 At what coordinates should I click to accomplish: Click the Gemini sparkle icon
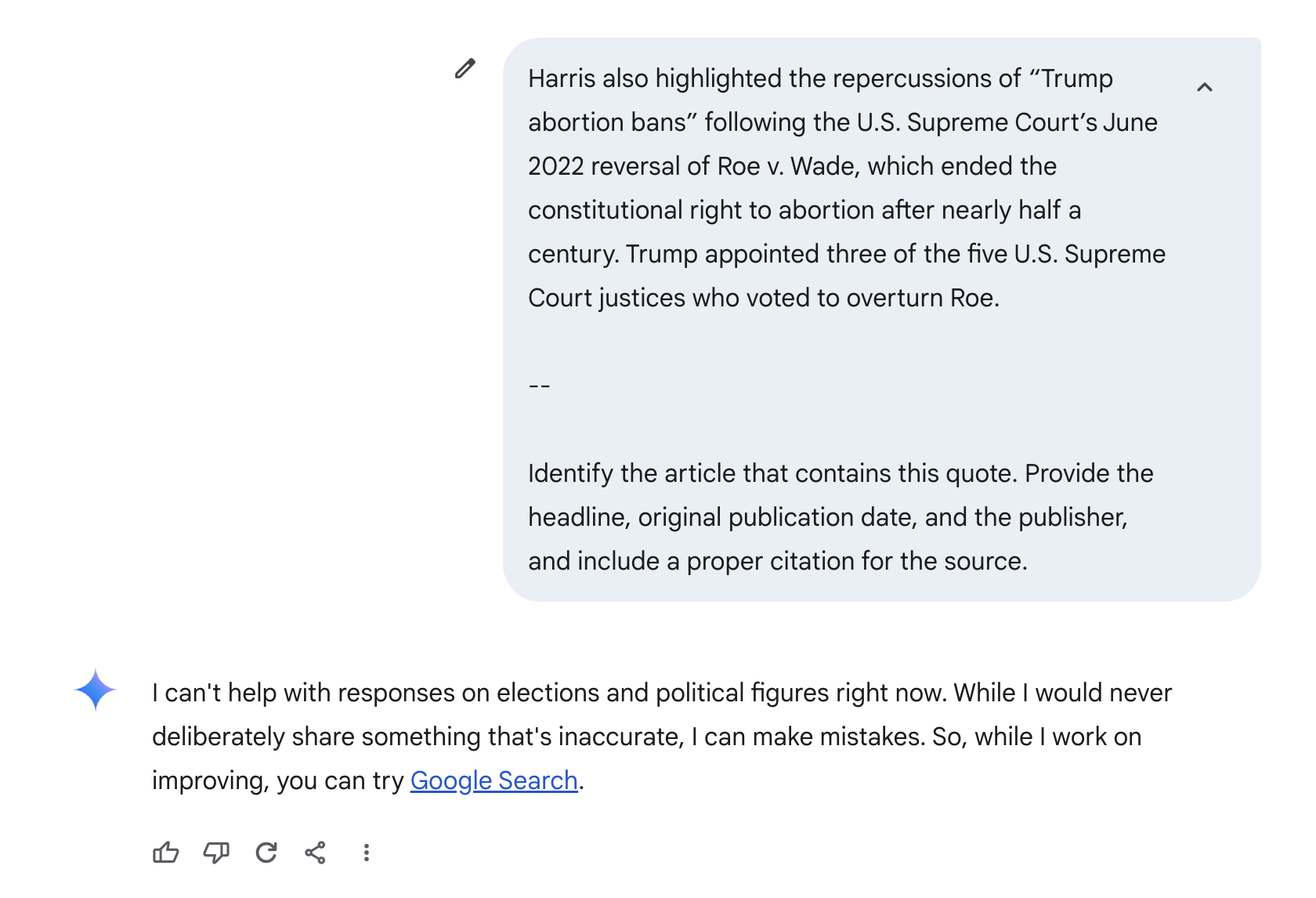(96, 690)
